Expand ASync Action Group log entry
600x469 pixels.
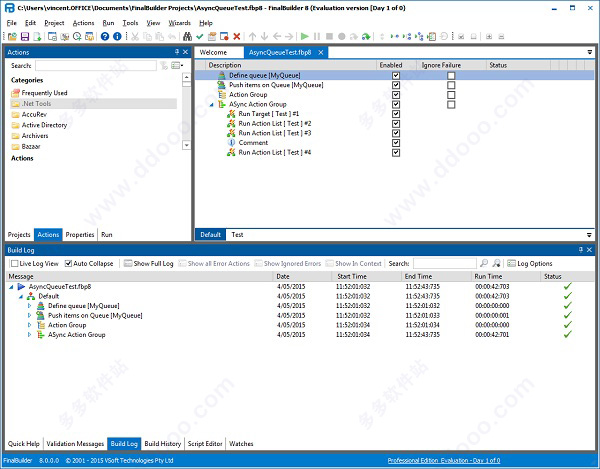[29, 334]
